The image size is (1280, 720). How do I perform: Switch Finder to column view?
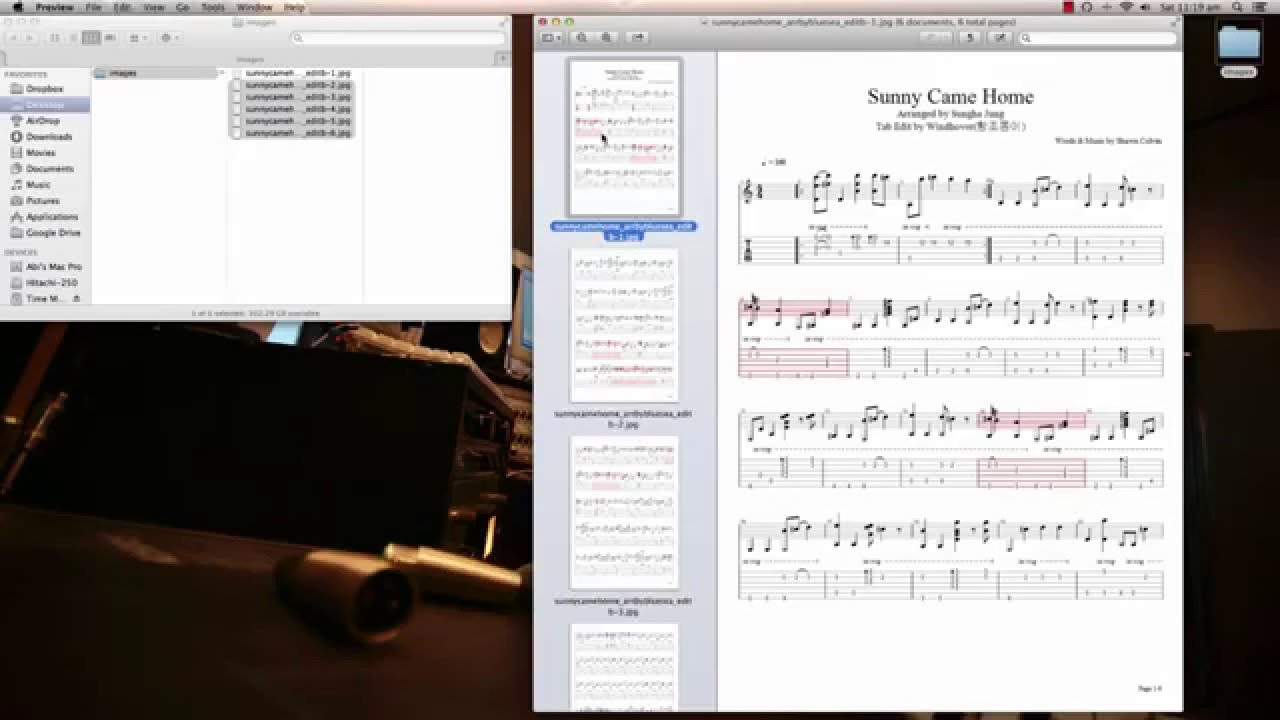[x=91, y=38]
